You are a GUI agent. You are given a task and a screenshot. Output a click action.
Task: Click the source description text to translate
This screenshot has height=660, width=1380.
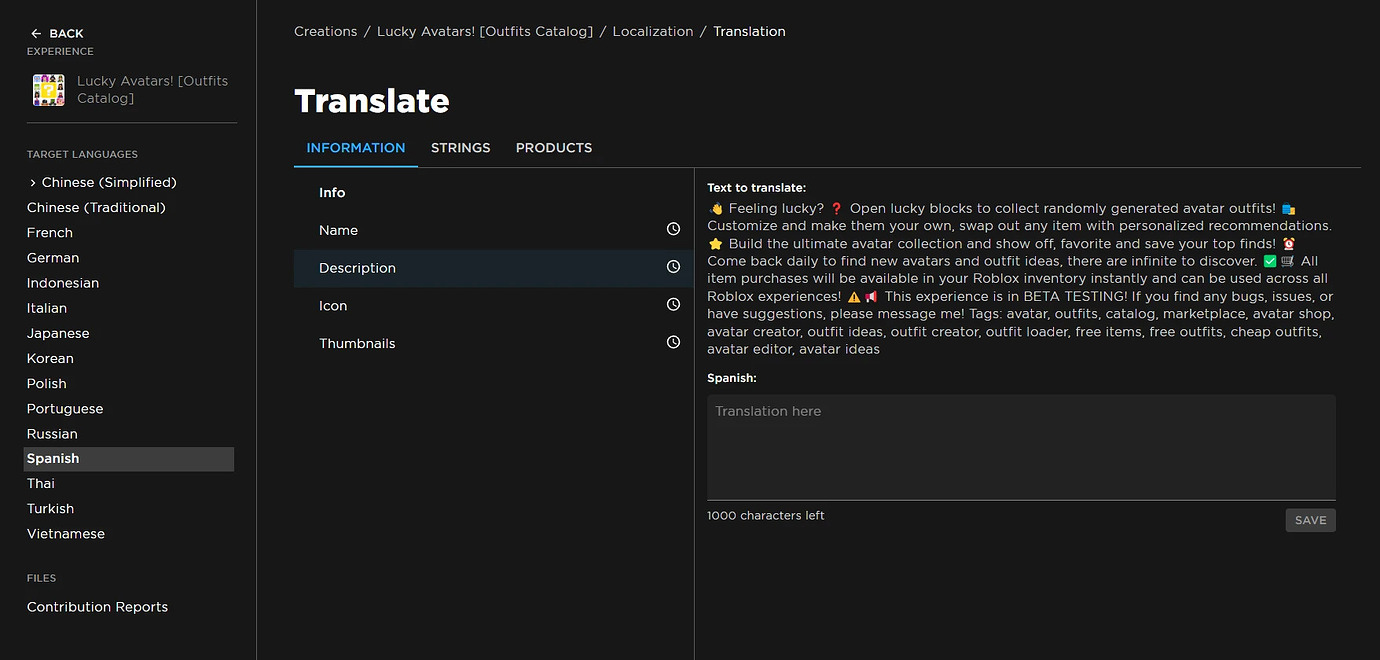coord(1021,279)
